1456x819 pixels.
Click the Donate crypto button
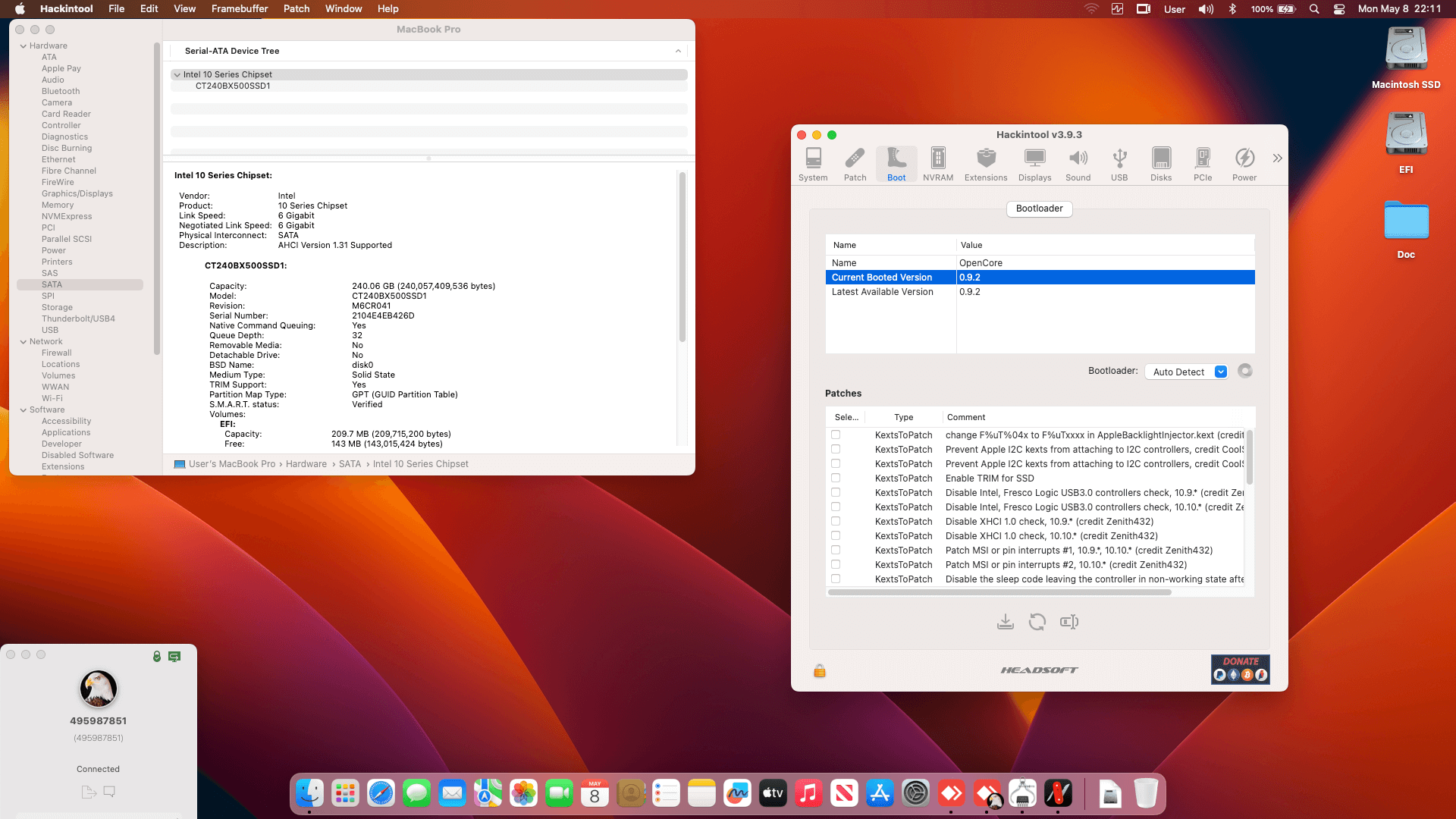[1240, 670]
